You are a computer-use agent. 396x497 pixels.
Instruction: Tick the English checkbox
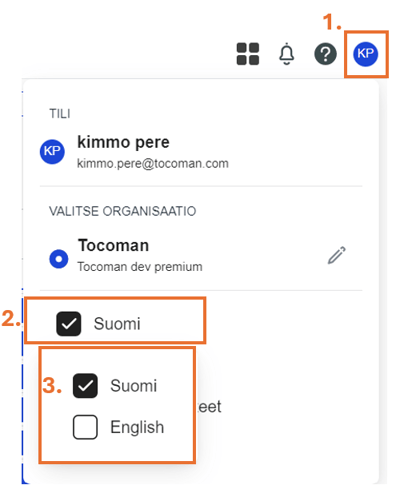coord(85,427)
